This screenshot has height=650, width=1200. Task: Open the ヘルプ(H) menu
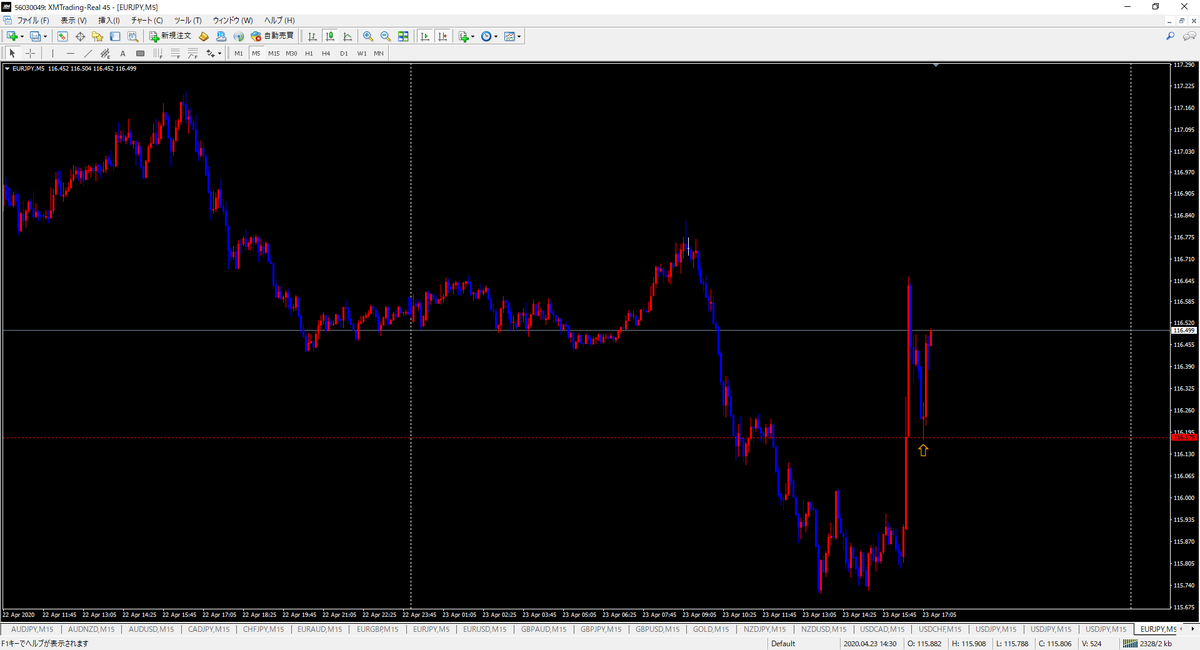pos(279,20)
